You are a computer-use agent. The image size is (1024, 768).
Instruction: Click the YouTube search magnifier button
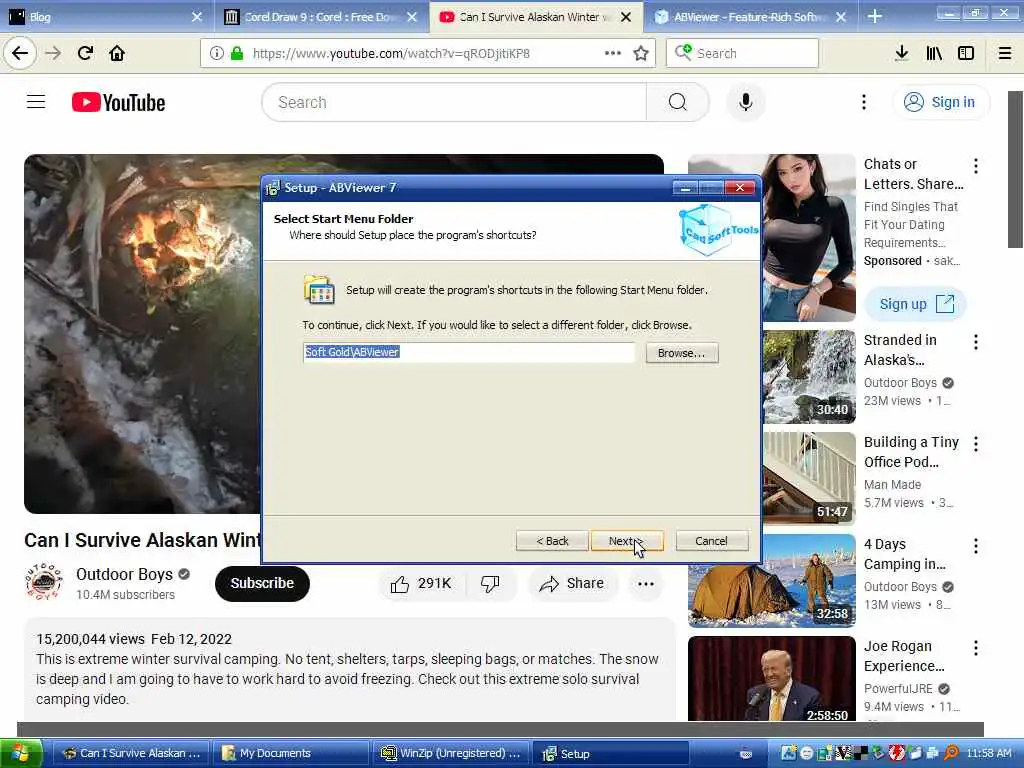[x=677, y=102]
